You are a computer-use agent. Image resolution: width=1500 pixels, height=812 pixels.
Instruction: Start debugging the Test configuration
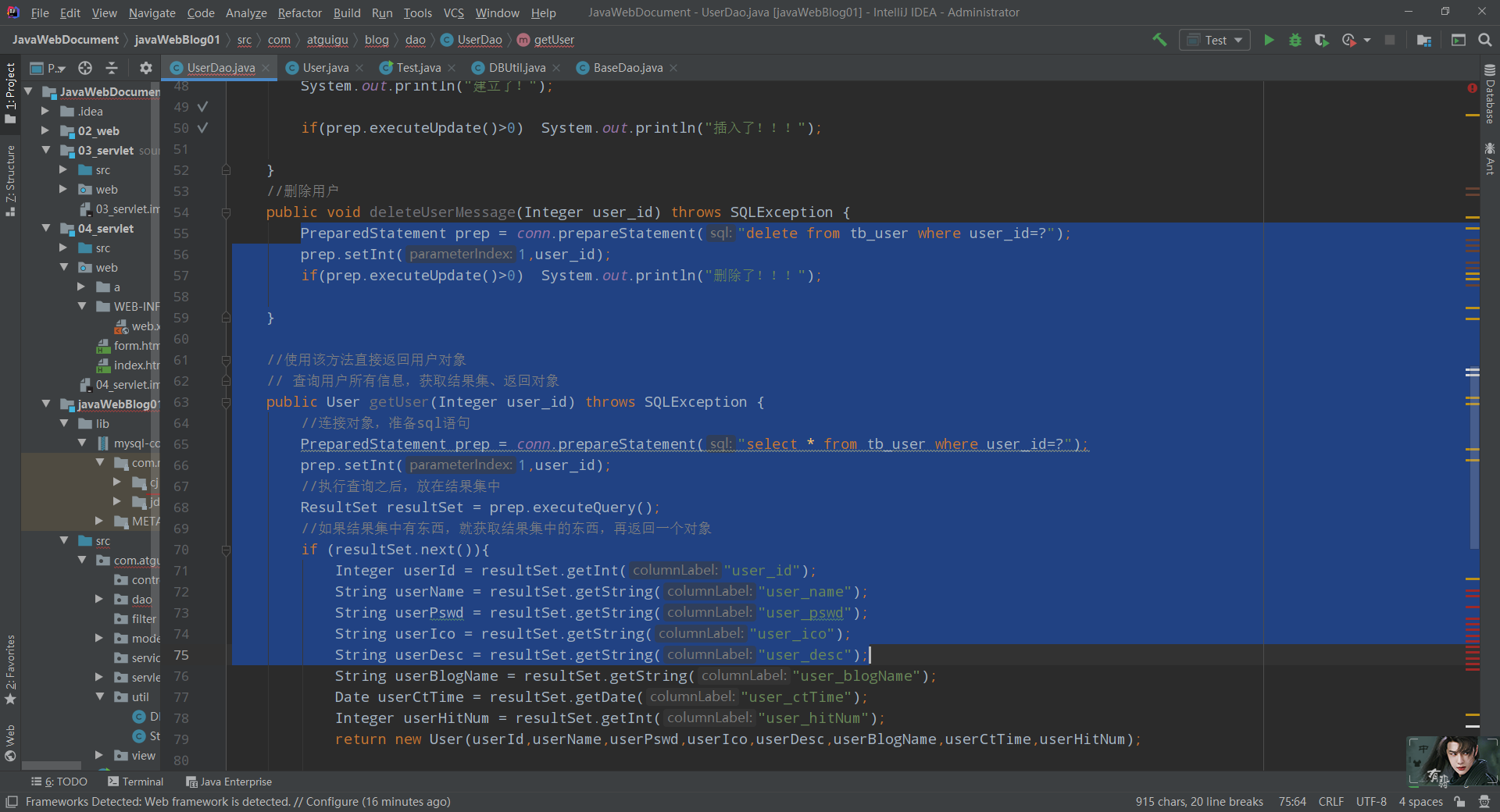[1295, 40]
